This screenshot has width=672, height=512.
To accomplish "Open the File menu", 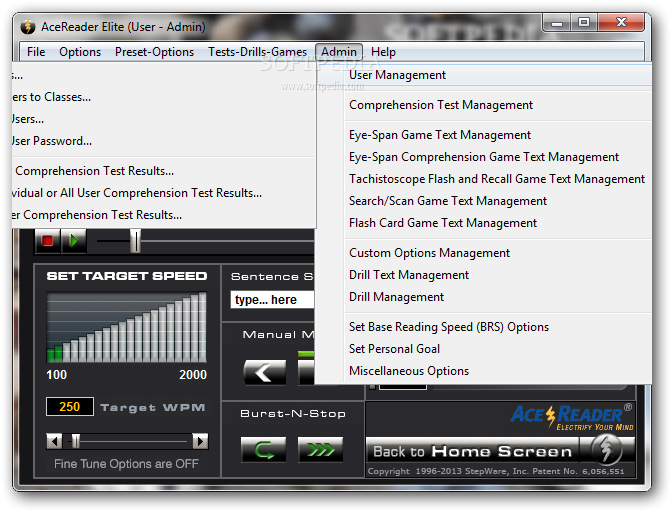I will [36, 52].
